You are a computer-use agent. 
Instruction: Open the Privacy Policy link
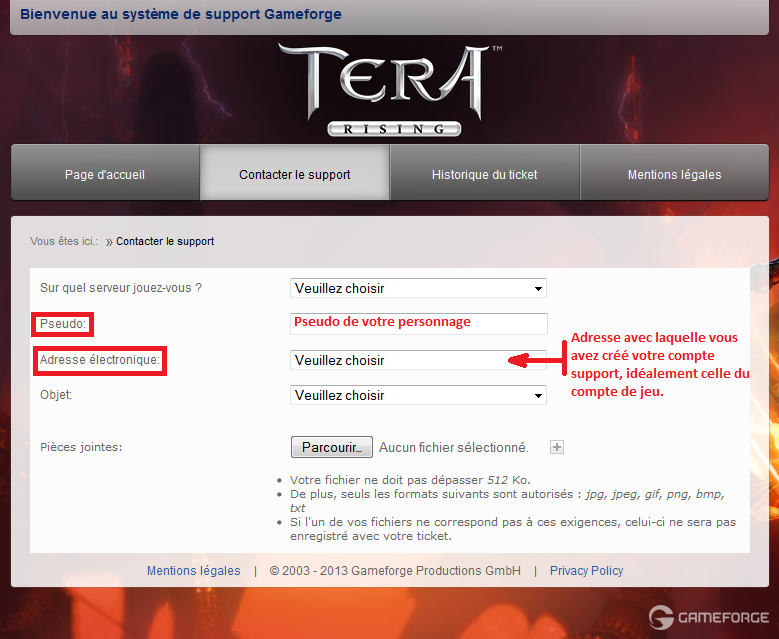click(586, 570)
